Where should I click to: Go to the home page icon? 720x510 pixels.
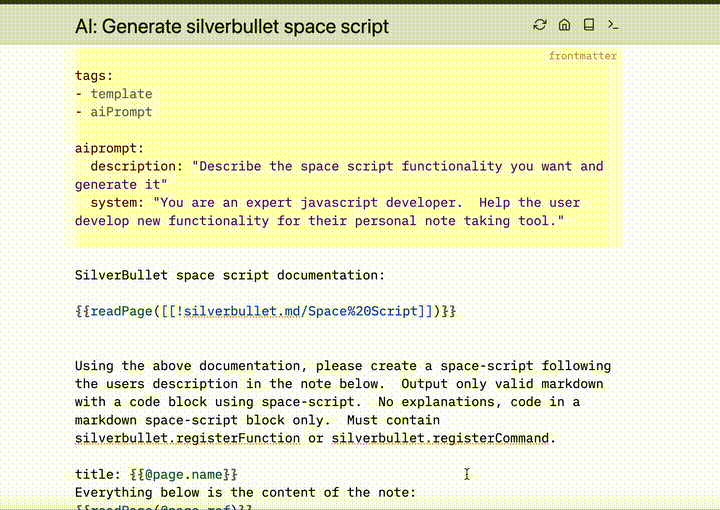click(565, 25)
